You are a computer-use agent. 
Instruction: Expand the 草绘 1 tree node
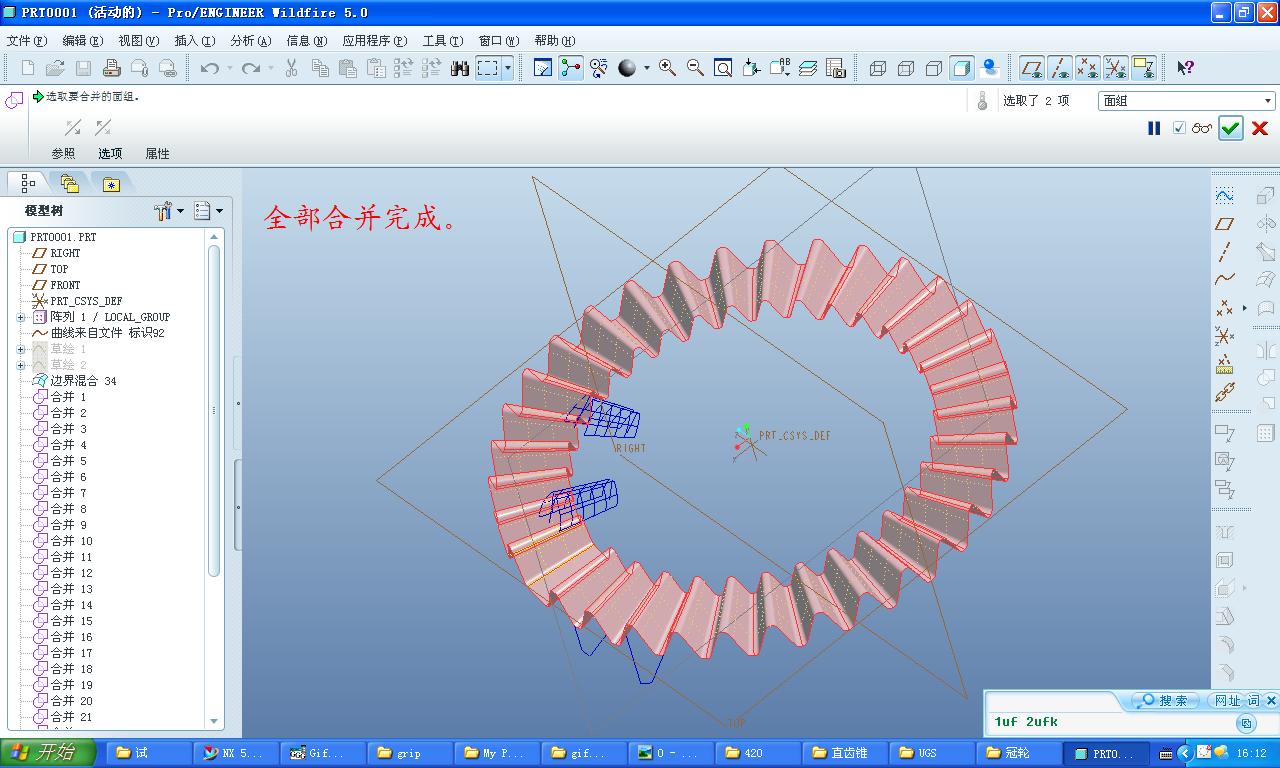(x=21, y=349)
